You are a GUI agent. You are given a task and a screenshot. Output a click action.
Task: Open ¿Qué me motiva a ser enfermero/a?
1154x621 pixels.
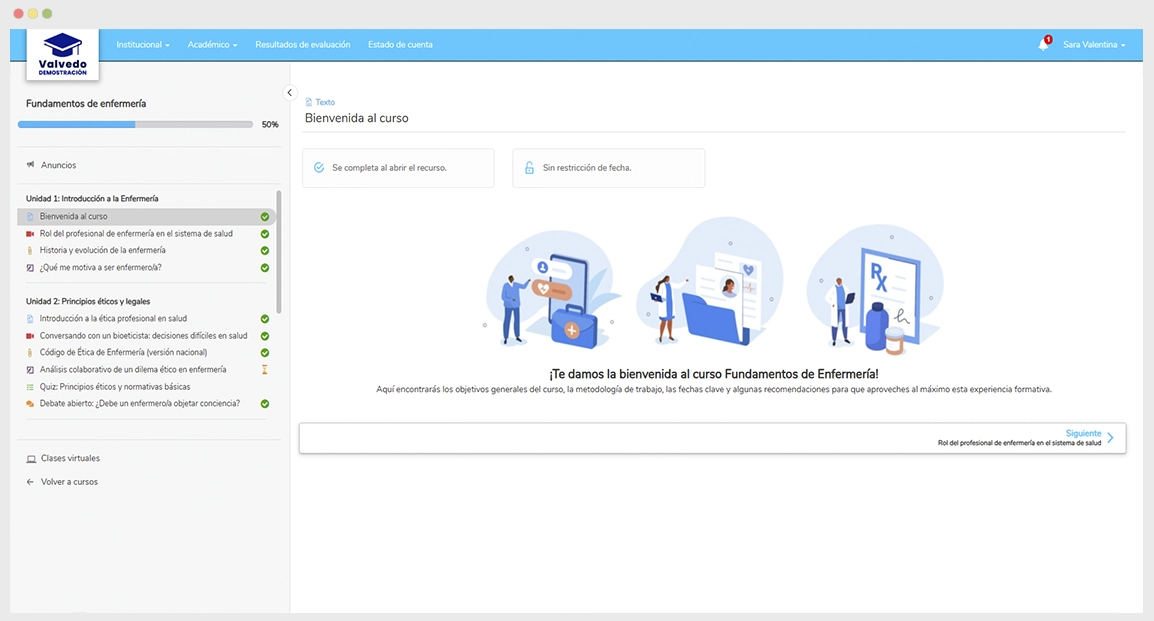pyautogui.click(x=101, y=268)
